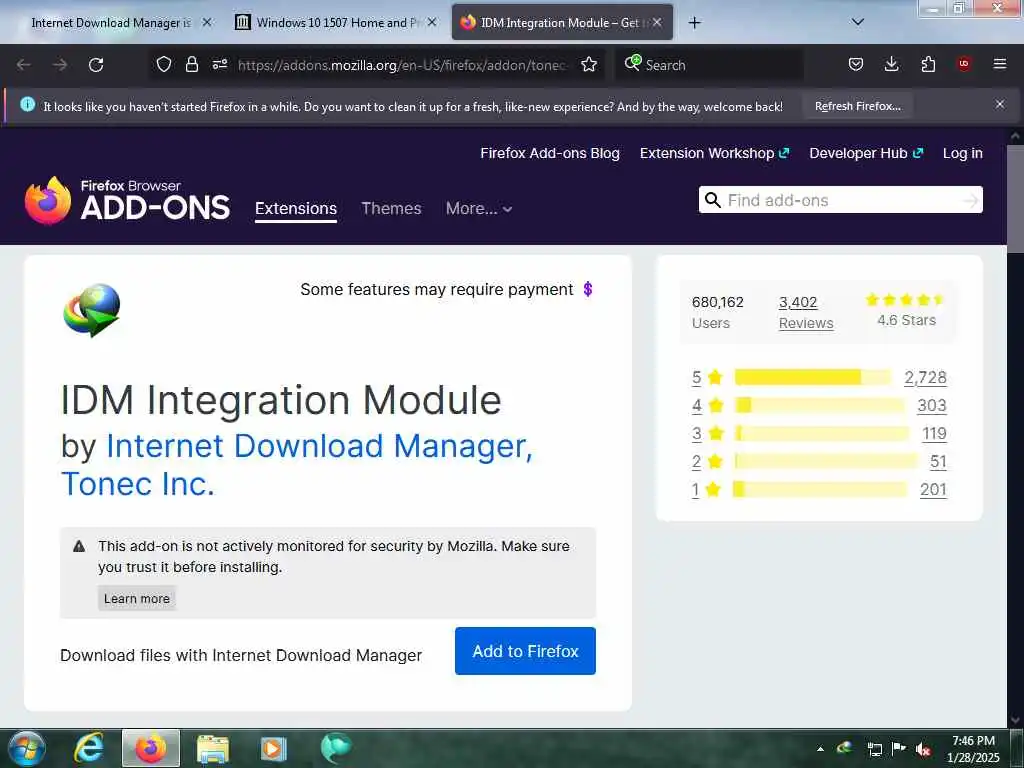Screen dimensions: 1024x768
Task: Launch Internet Explorer from taskbar
Action: 89,748
